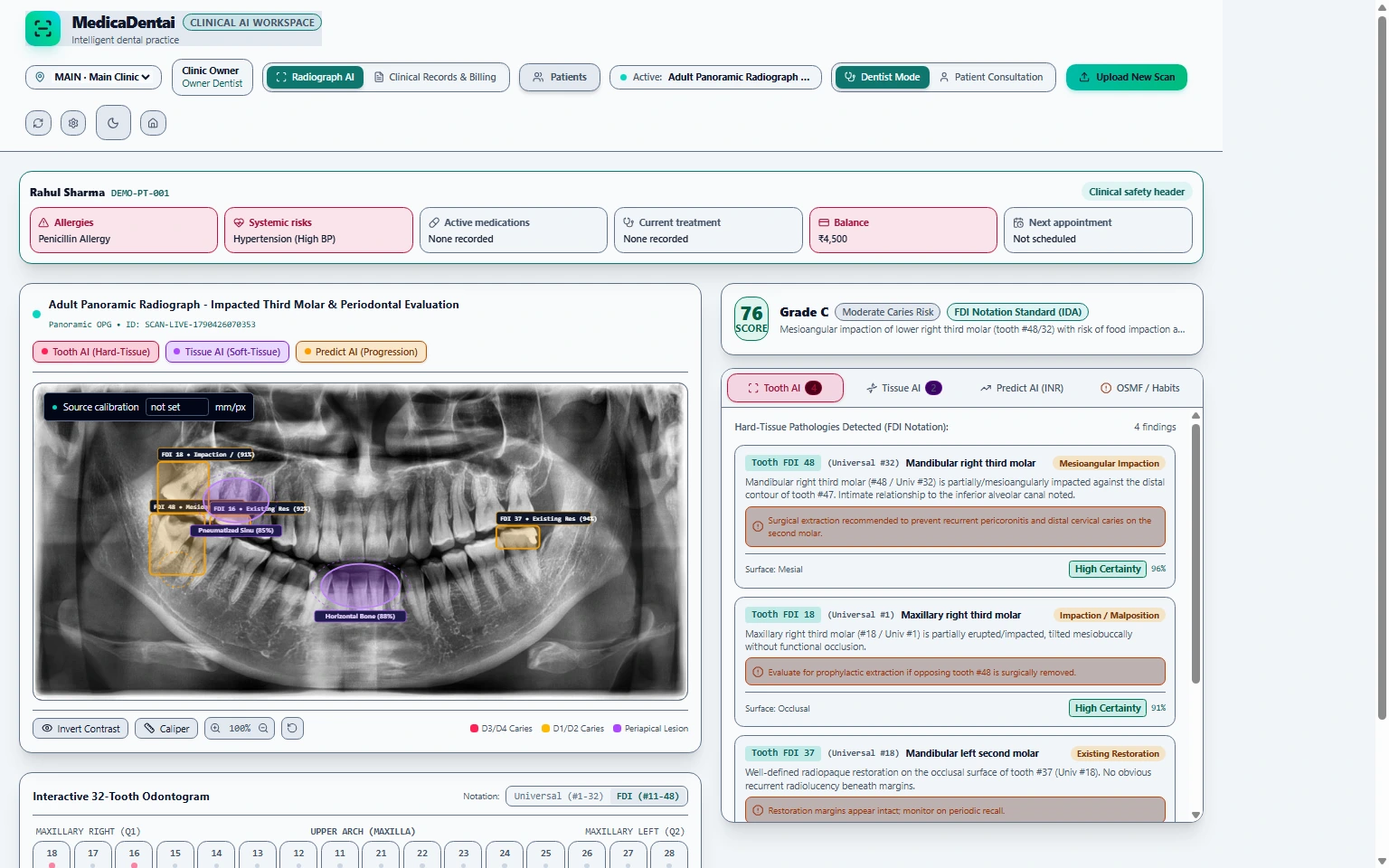This screenshot has width=1389, height=868.
Task: Click the MedicaDentai logo icon
Action: (43, 29)
